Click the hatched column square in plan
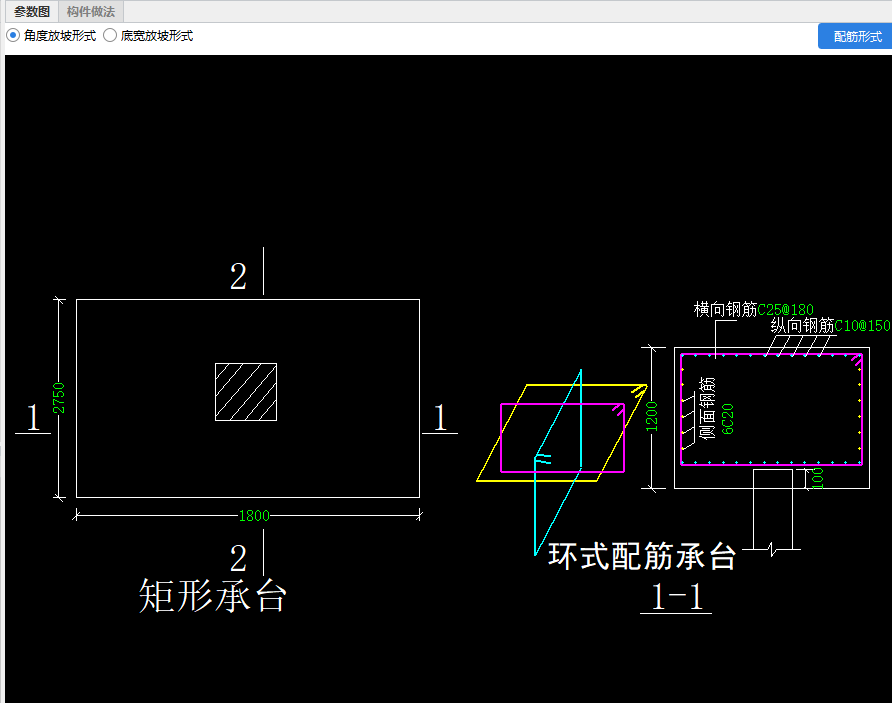 [246, 392]
